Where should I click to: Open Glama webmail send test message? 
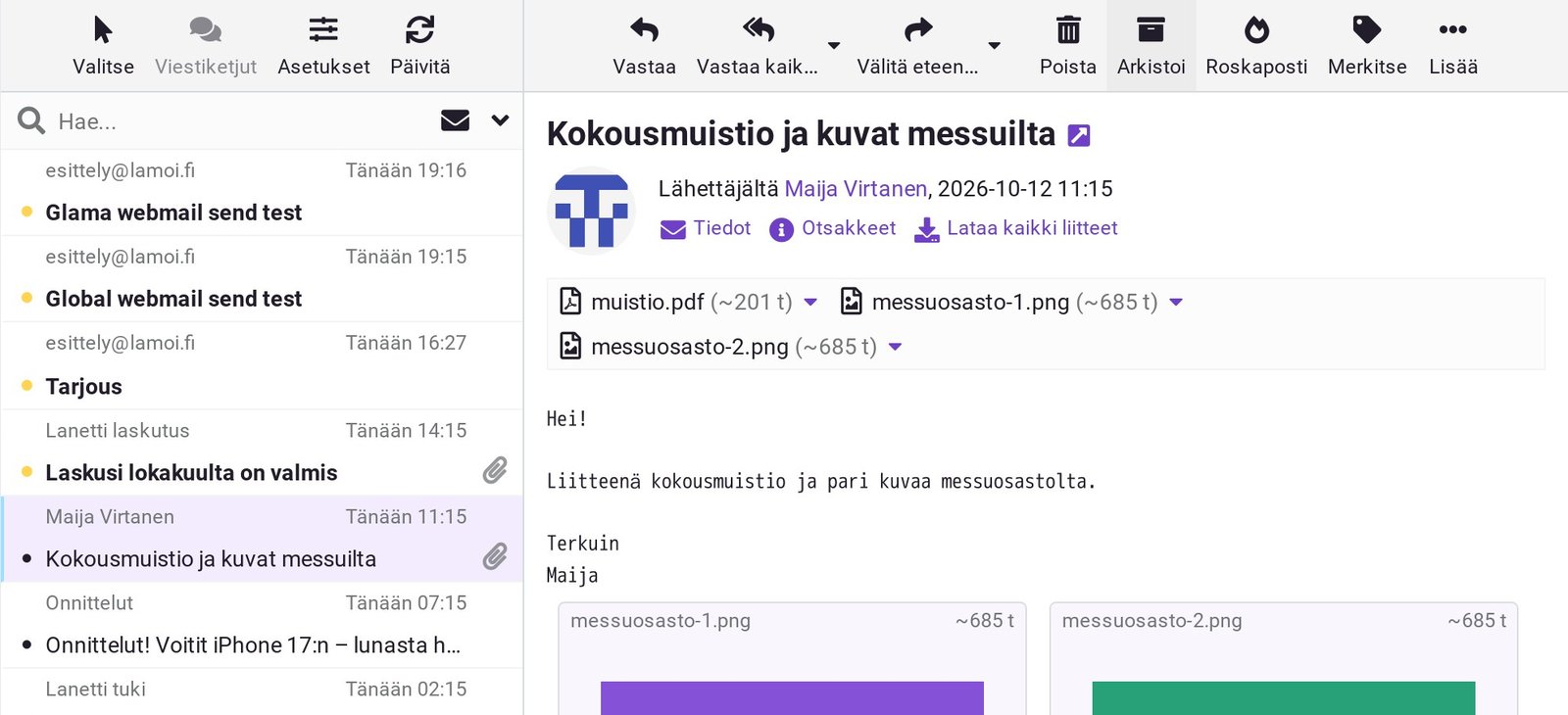point(262,192)
